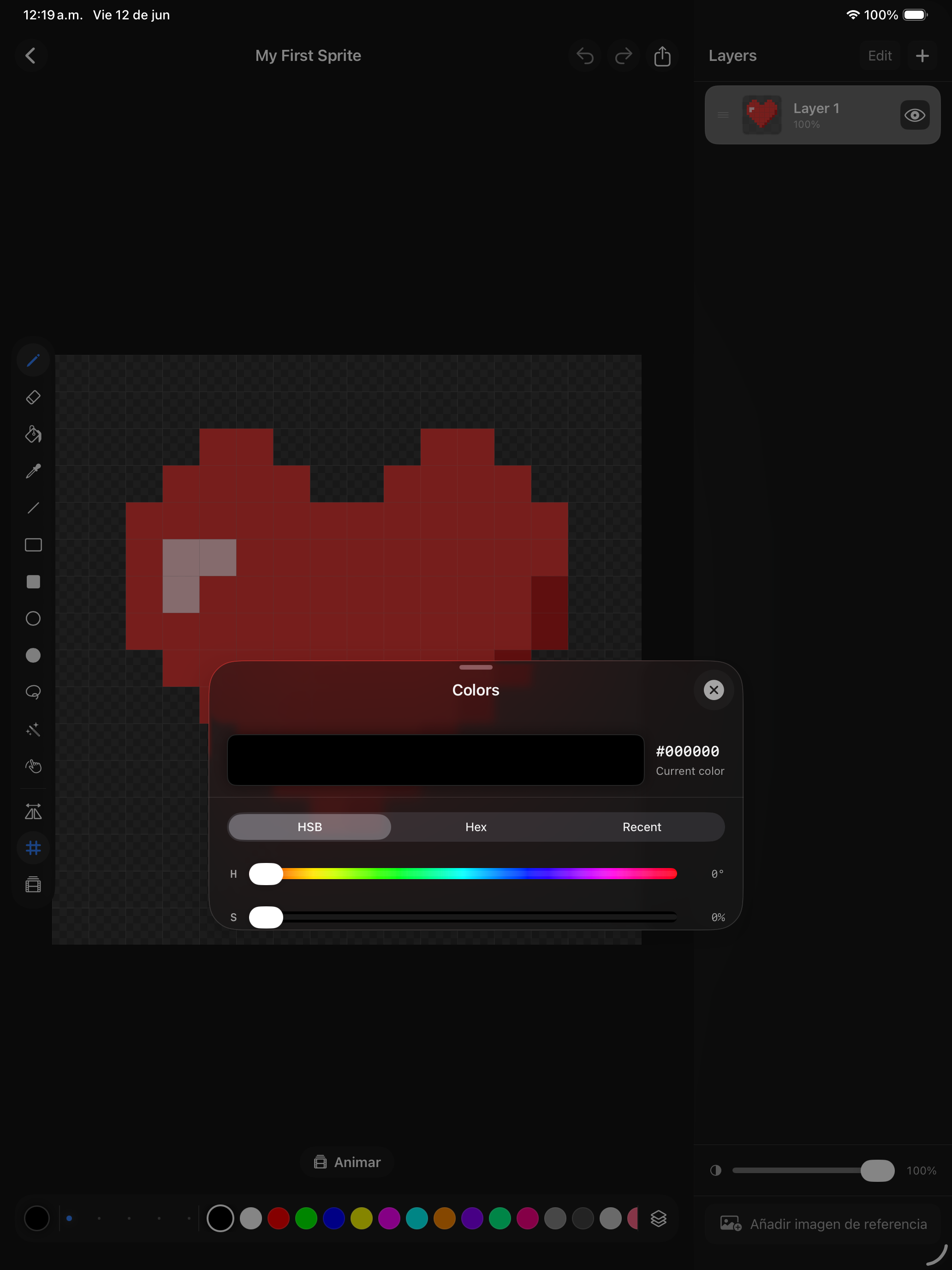Select the olive yellow palette swatch
This screenshot has width=952, height=1270.
pos(362,1218)
